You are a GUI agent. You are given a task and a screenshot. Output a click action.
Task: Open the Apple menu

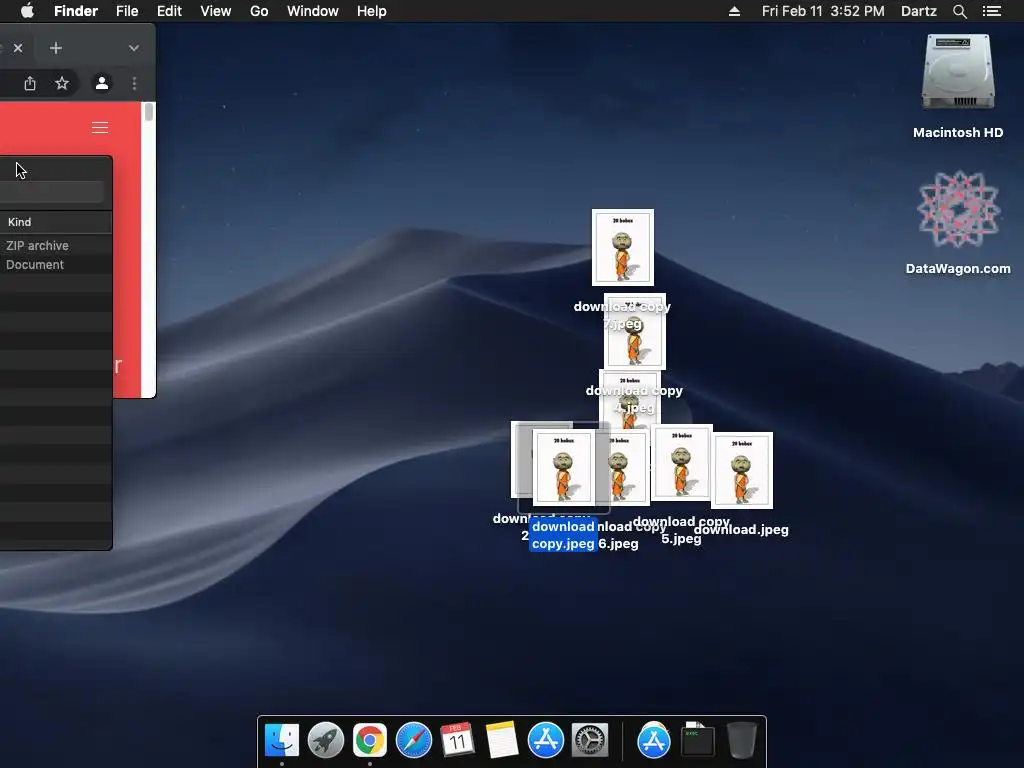point(27,11)
